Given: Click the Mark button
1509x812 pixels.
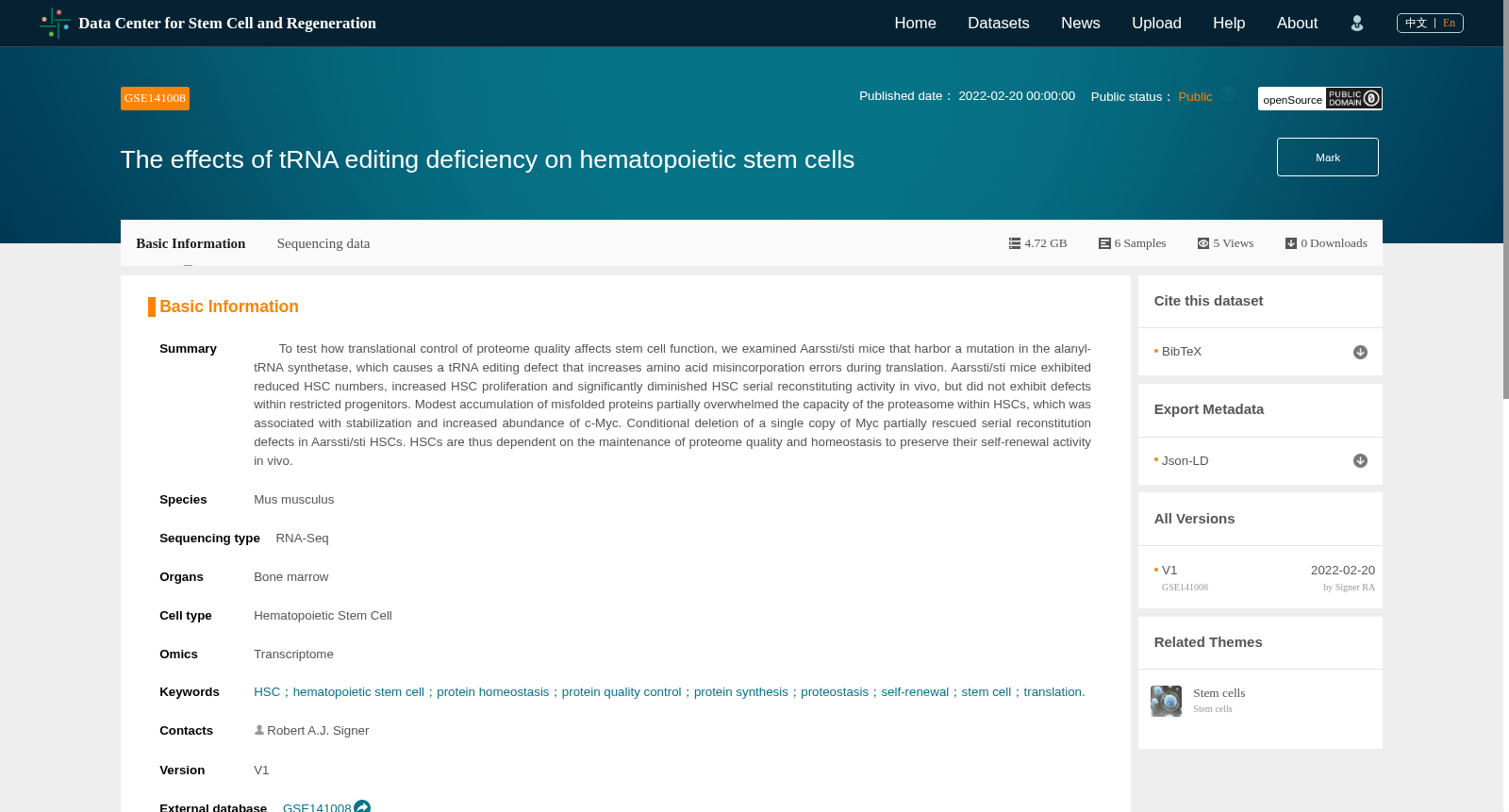Looking at the screenshot, I should click(1327, 157).
